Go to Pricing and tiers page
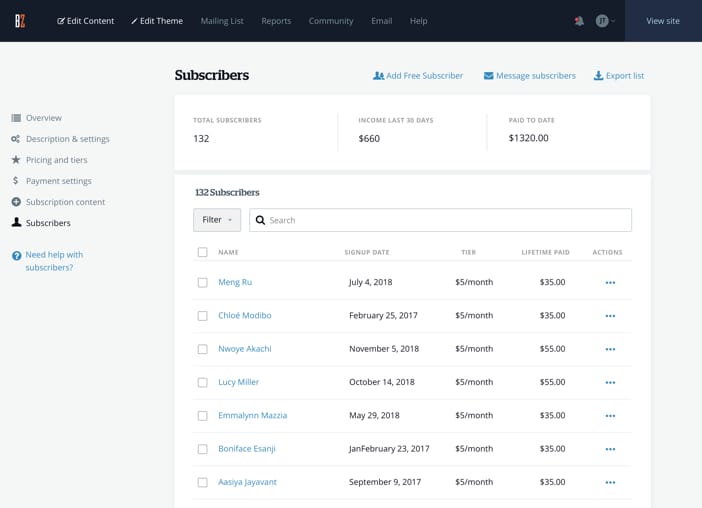The image size is (702, 508). pyautogui.click(x=56, y=160)
